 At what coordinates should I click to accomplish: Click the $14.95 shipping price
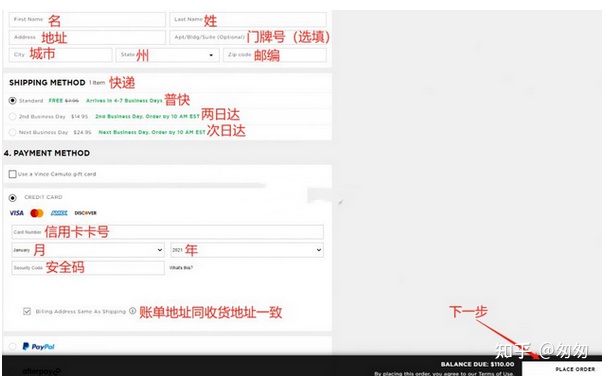79,116
